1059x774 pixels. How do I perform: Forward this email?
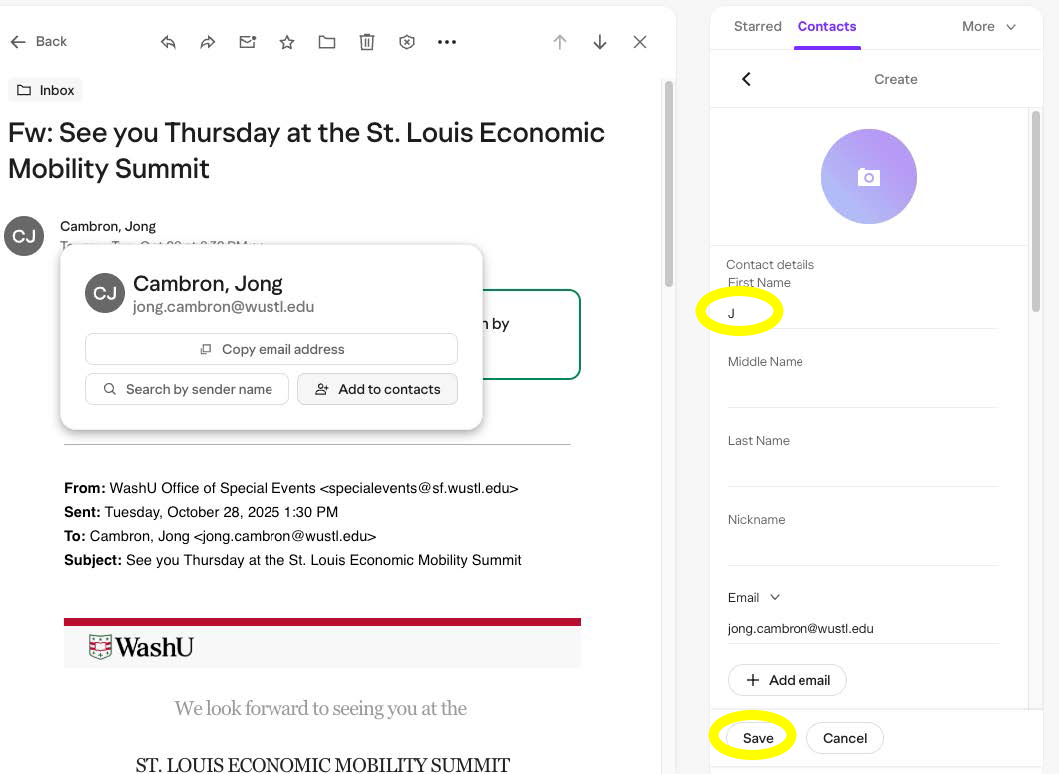coord(207,42)
